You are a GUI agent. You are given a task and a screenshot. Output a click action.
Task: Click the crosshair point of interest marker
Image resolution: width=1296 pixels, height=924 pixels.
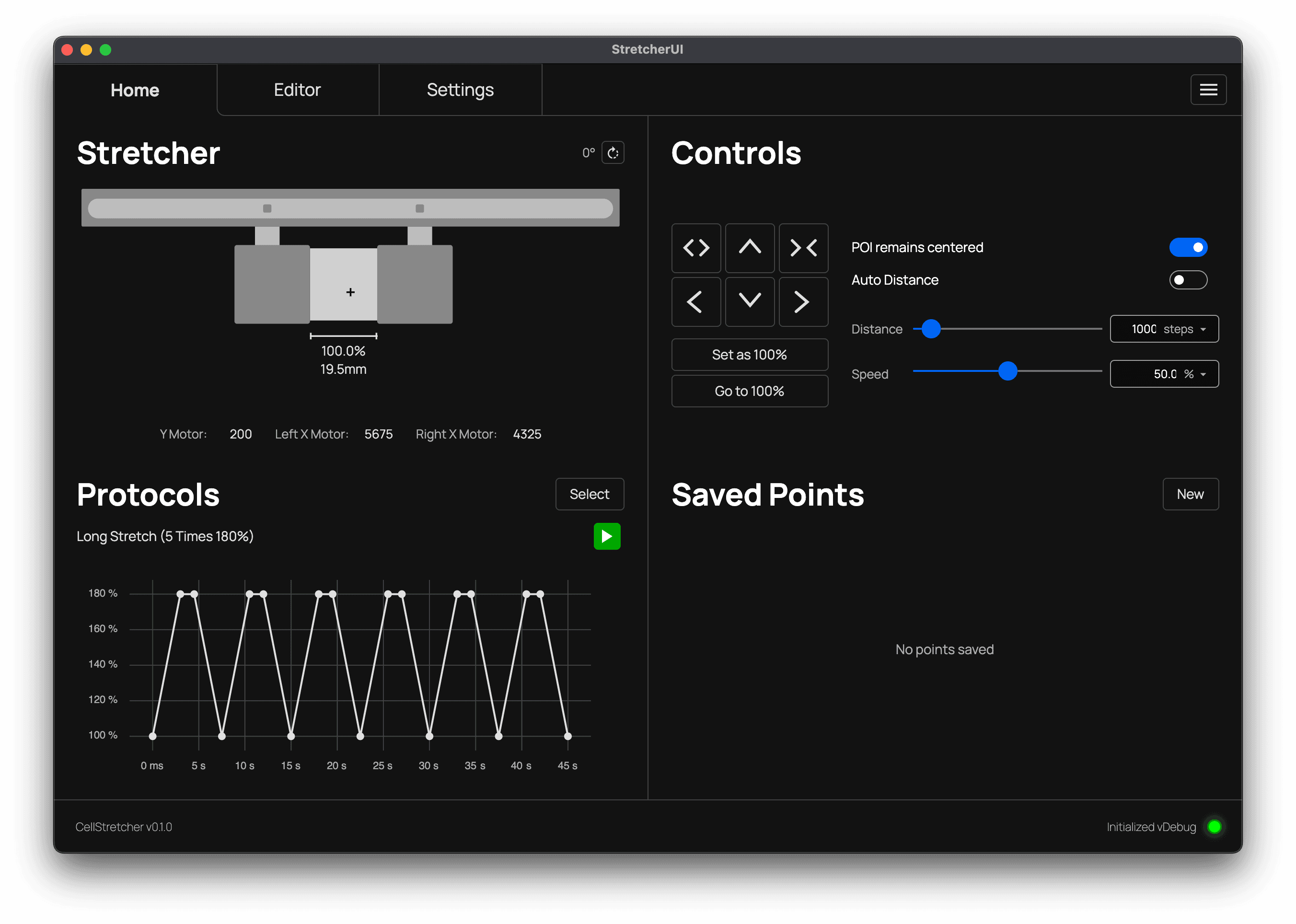tap(350, 292)
